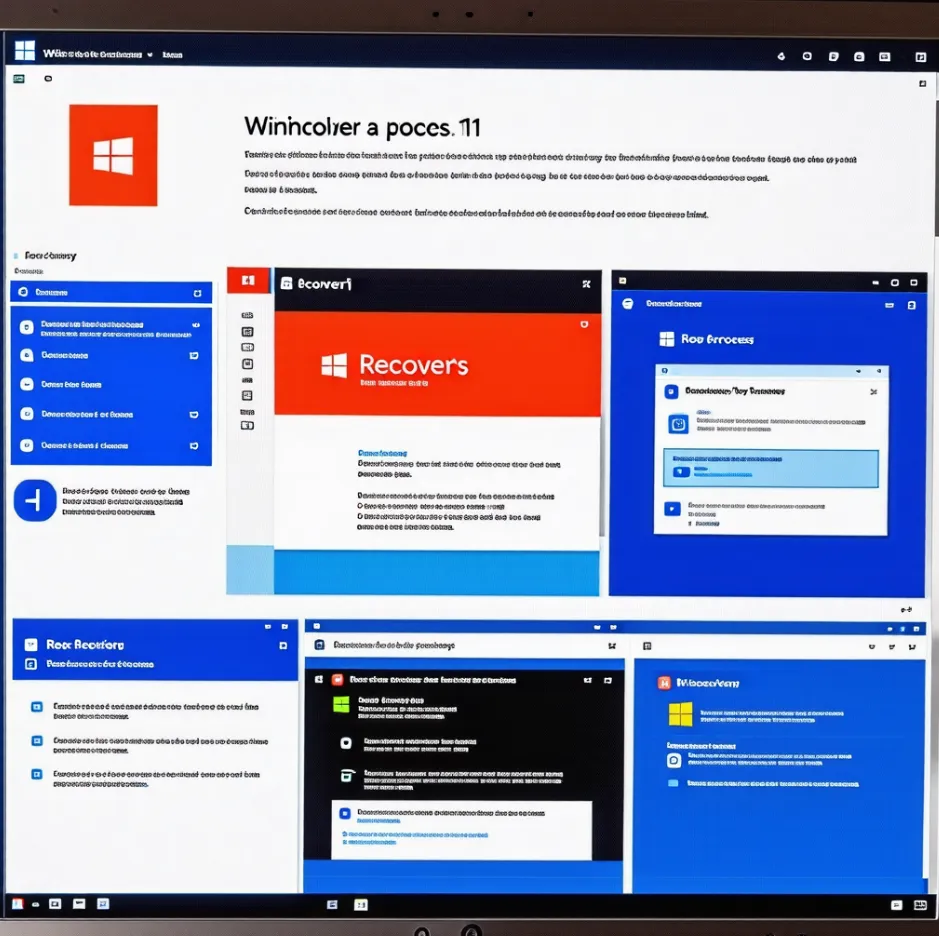
Task: Click the icon of the last blue list row
Action: tap(26, 446)
